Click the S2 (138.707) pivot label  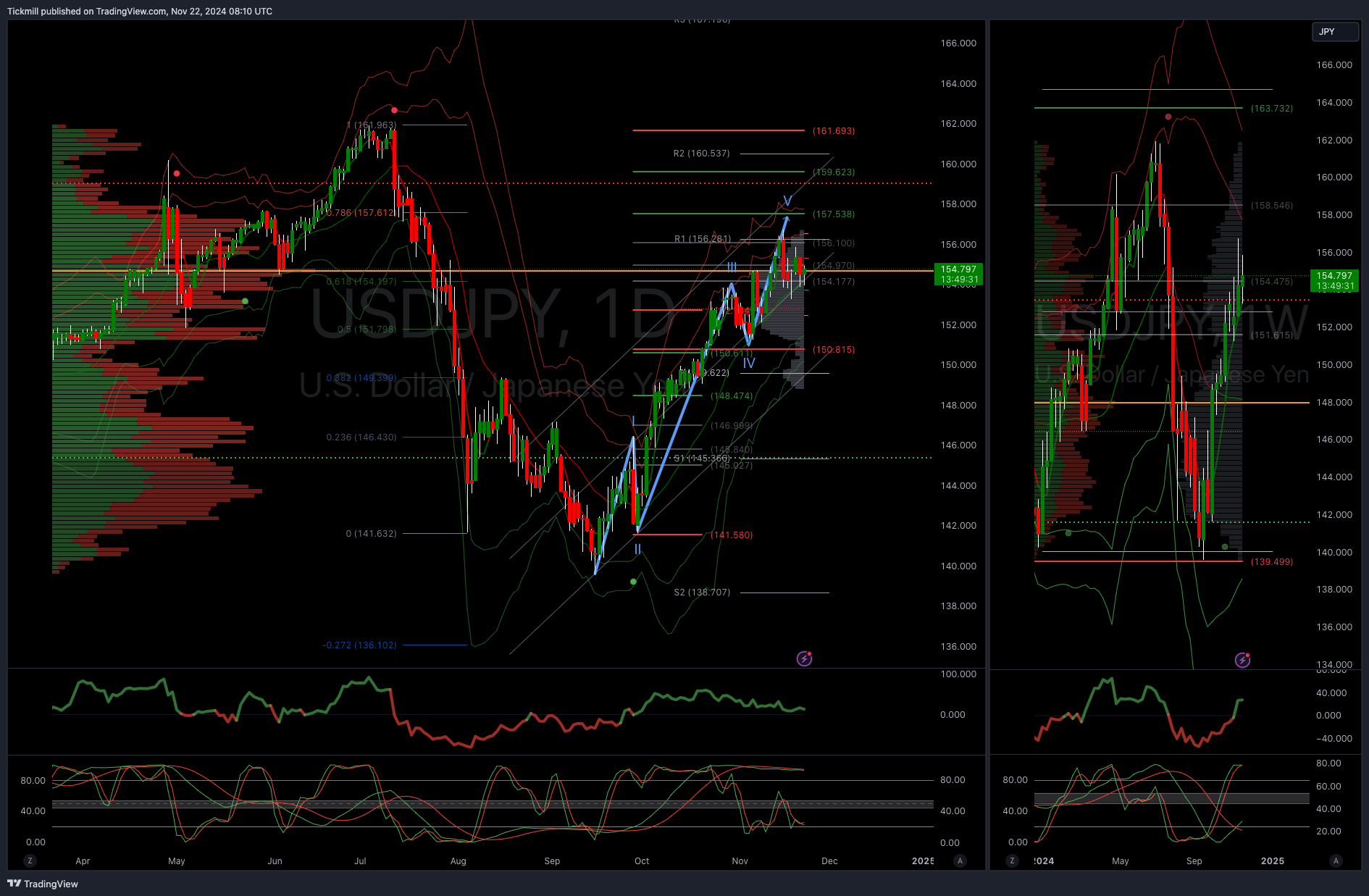click(x=702, y=593)
